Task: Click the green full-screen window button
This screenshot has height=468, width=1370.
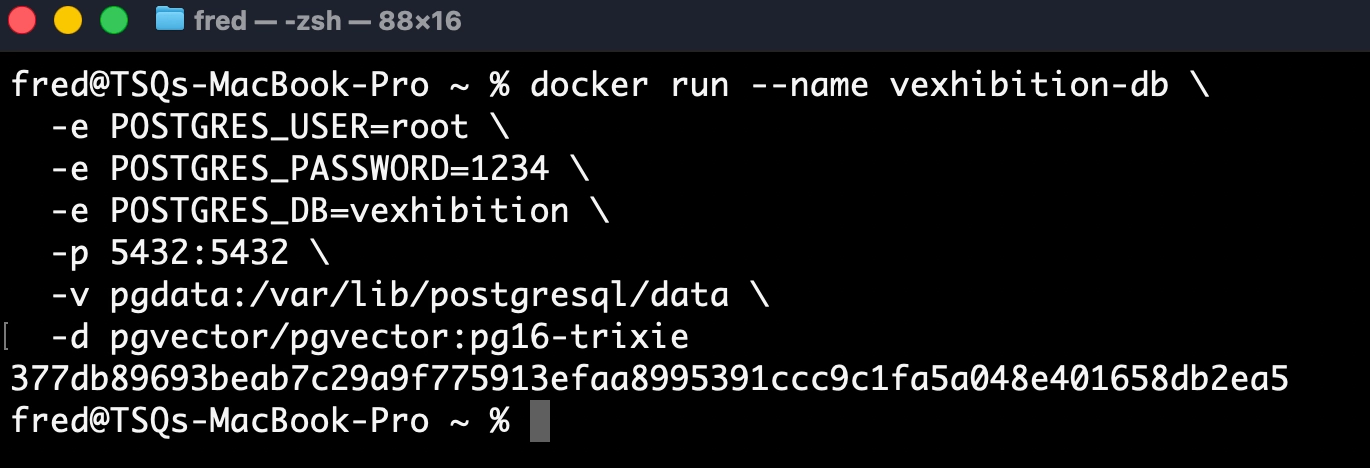Action: coord(114,20)
